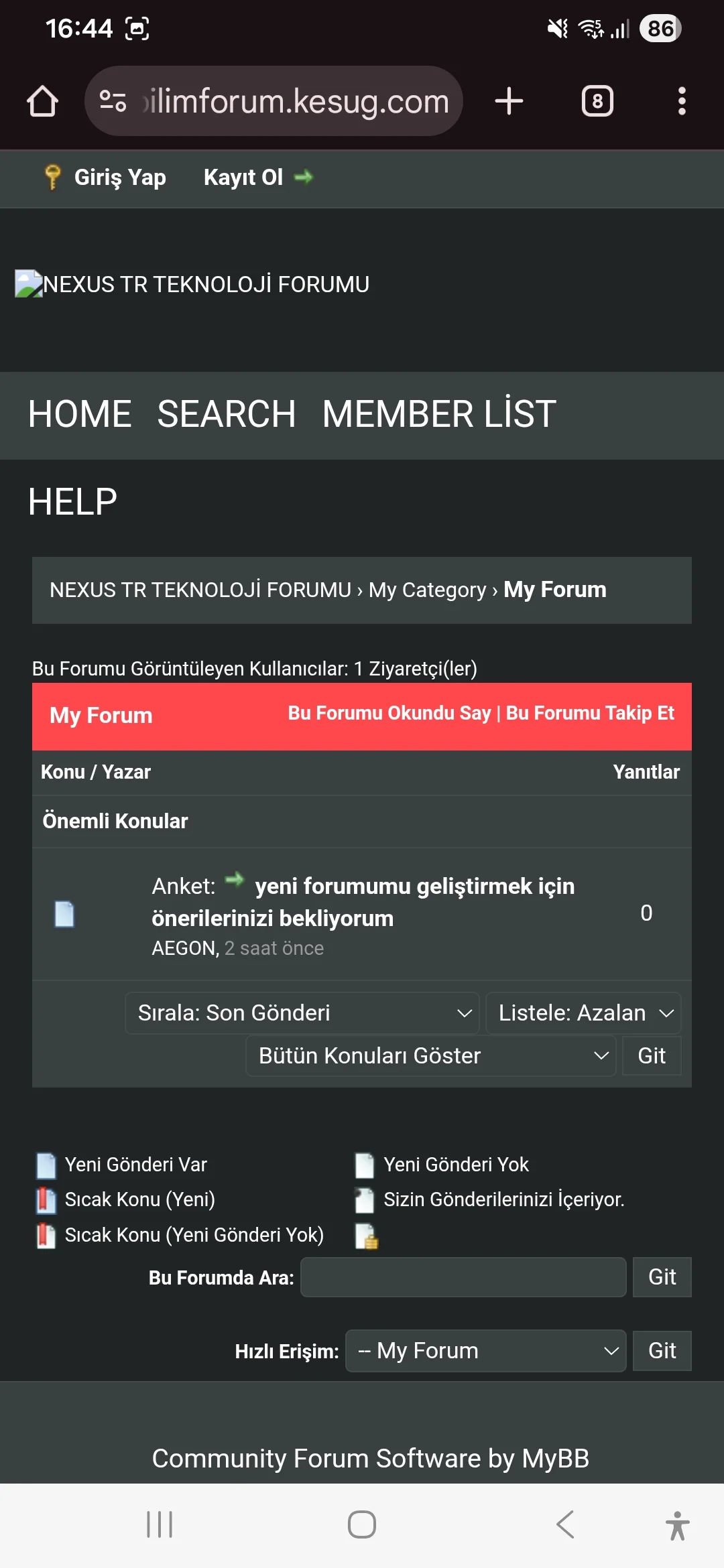
Task: Tap the browser home icon
Action: click(42, 101)
